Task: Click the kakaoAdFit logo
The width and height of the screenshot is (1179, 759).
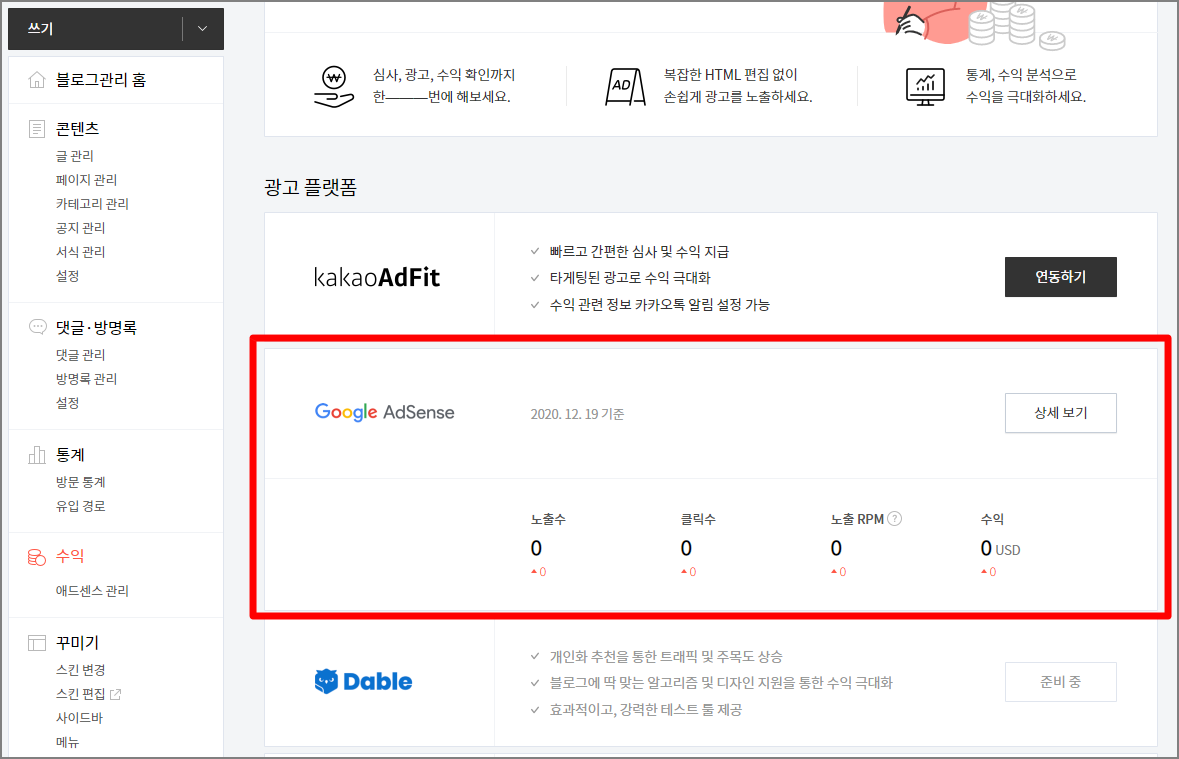Action: point(377,278)
